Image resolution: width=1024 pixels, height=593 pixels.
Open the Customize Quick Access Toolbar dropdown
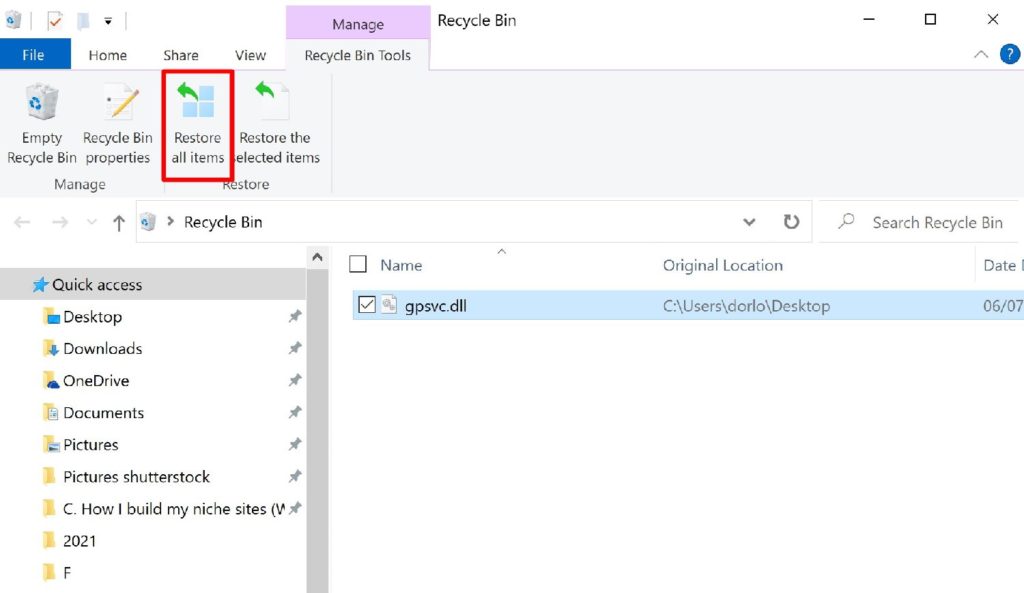coord(108,20)
